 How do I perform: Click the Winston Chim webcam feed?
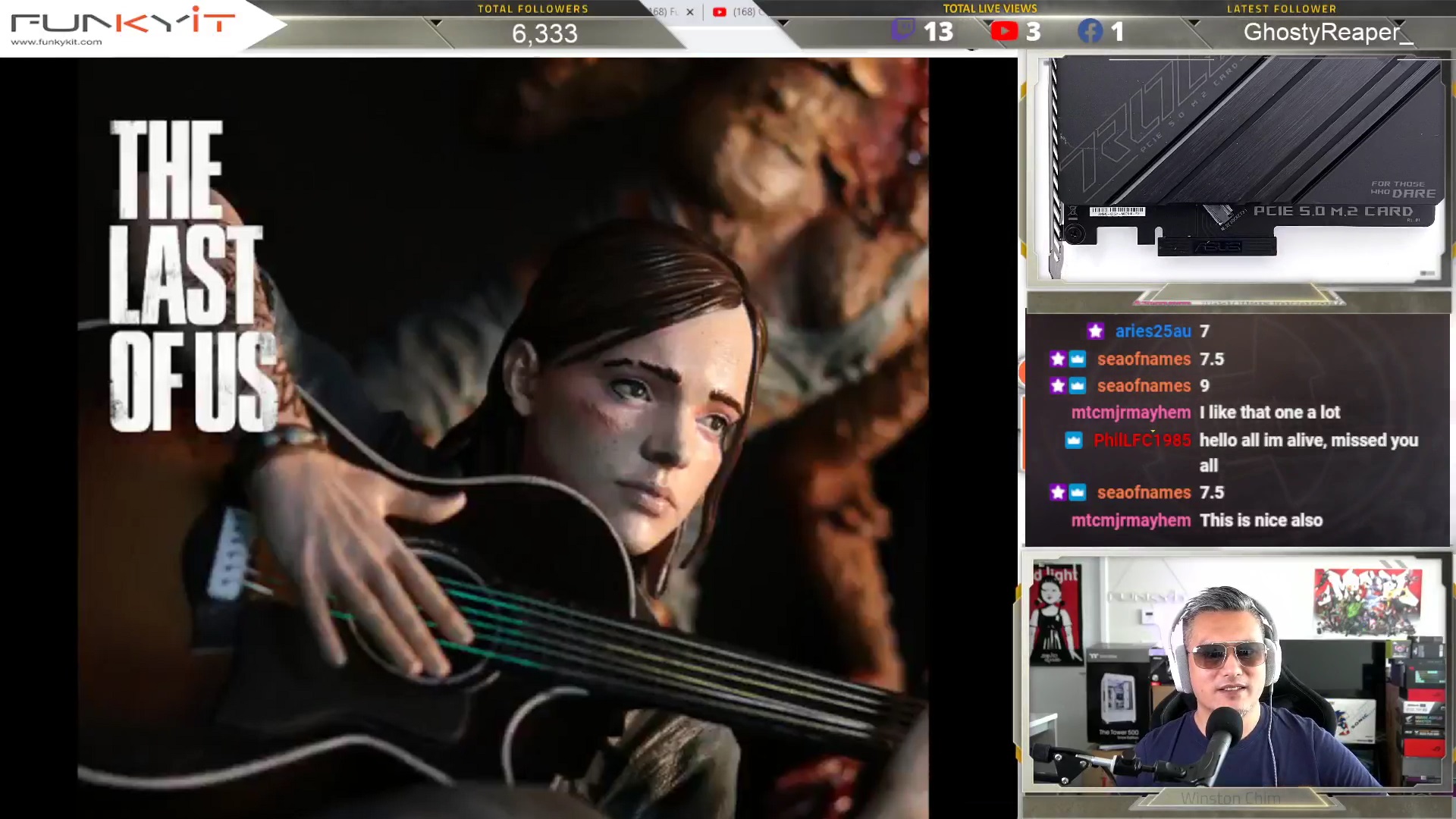[1238, 673]
